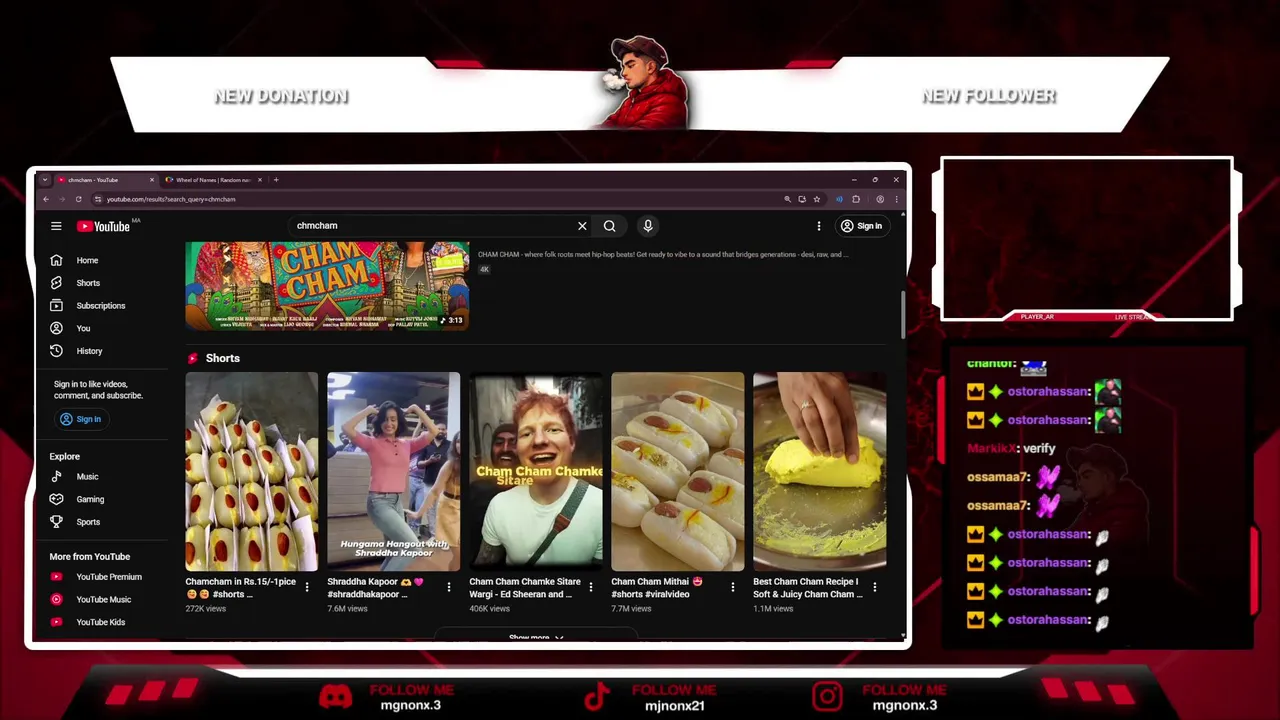Image resolution: width=1280 pixels, height=720 pixels.
Task: Open options for Shraddha Kapoor short
Action: [449, 588]
